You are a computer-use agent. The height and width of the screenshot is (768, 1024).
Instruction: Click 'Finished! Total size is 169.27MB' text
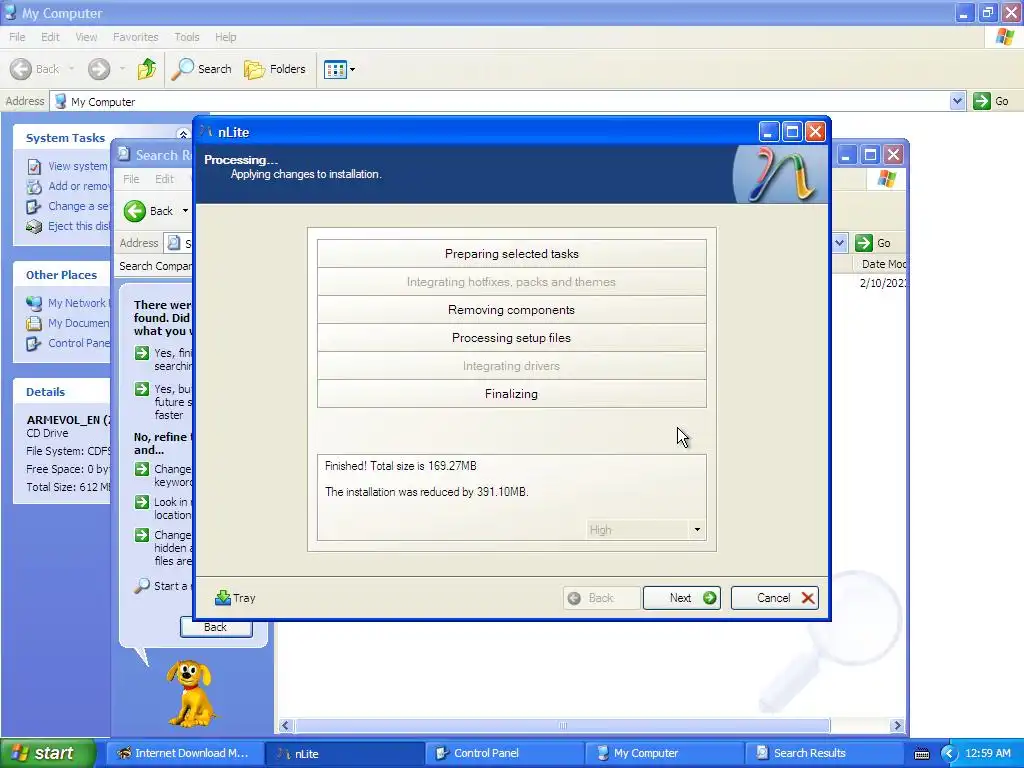click(x=400, y=466)
